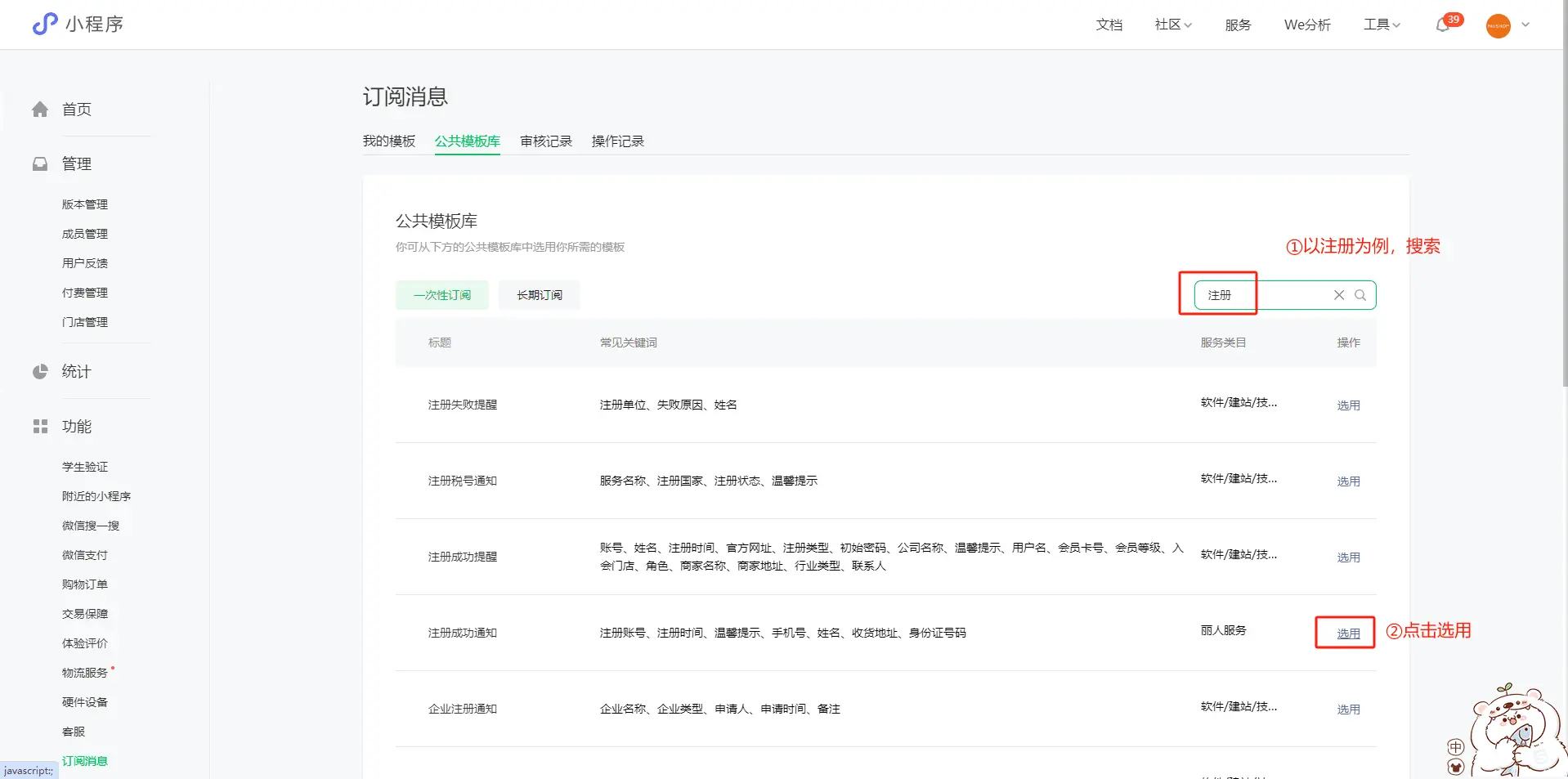
Task: Open account dropdown arrow beside avatar
Action: [1525, 25]
